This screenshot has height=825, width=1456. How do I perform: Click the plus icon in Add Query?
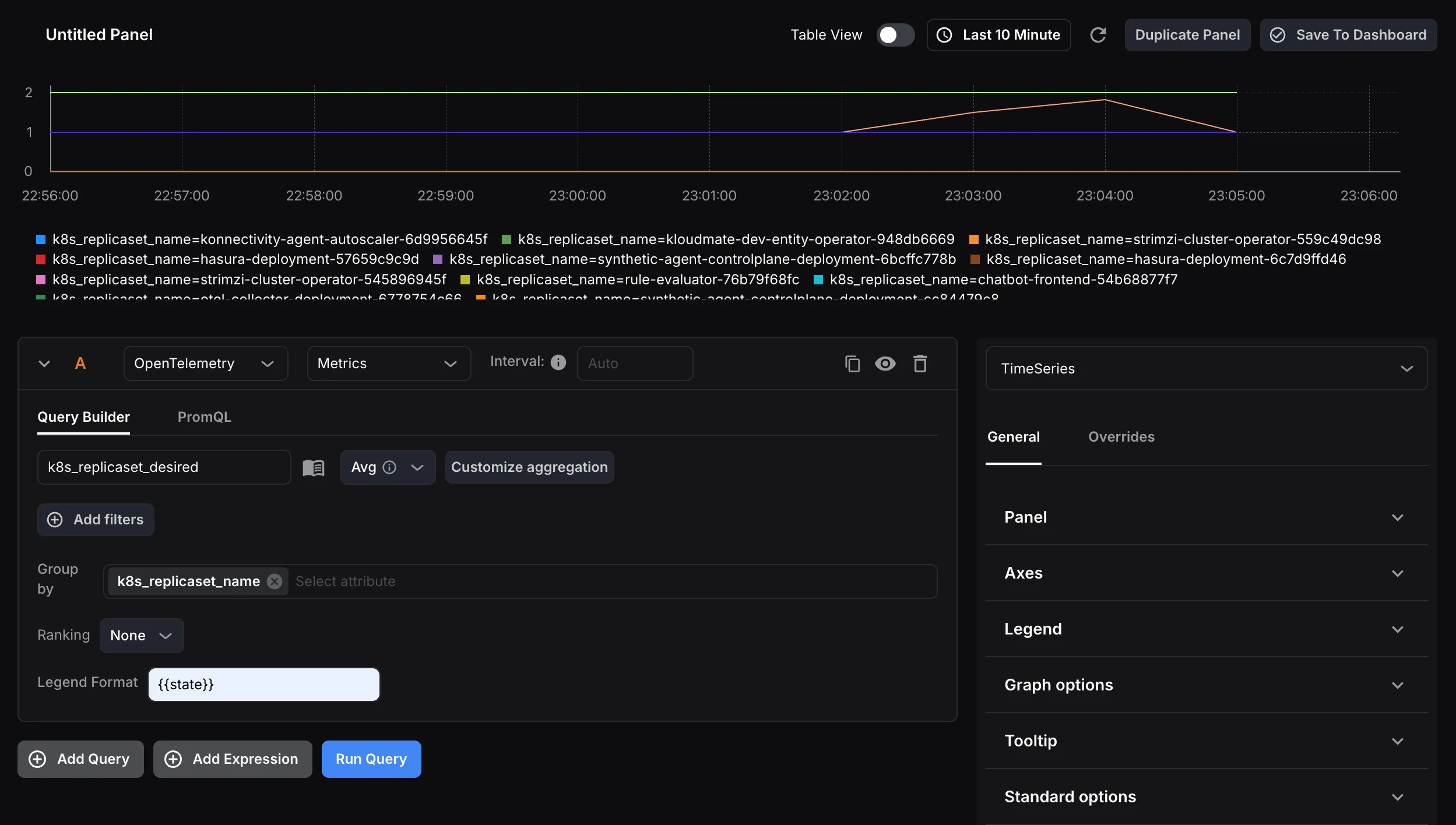tap(37, 759)
